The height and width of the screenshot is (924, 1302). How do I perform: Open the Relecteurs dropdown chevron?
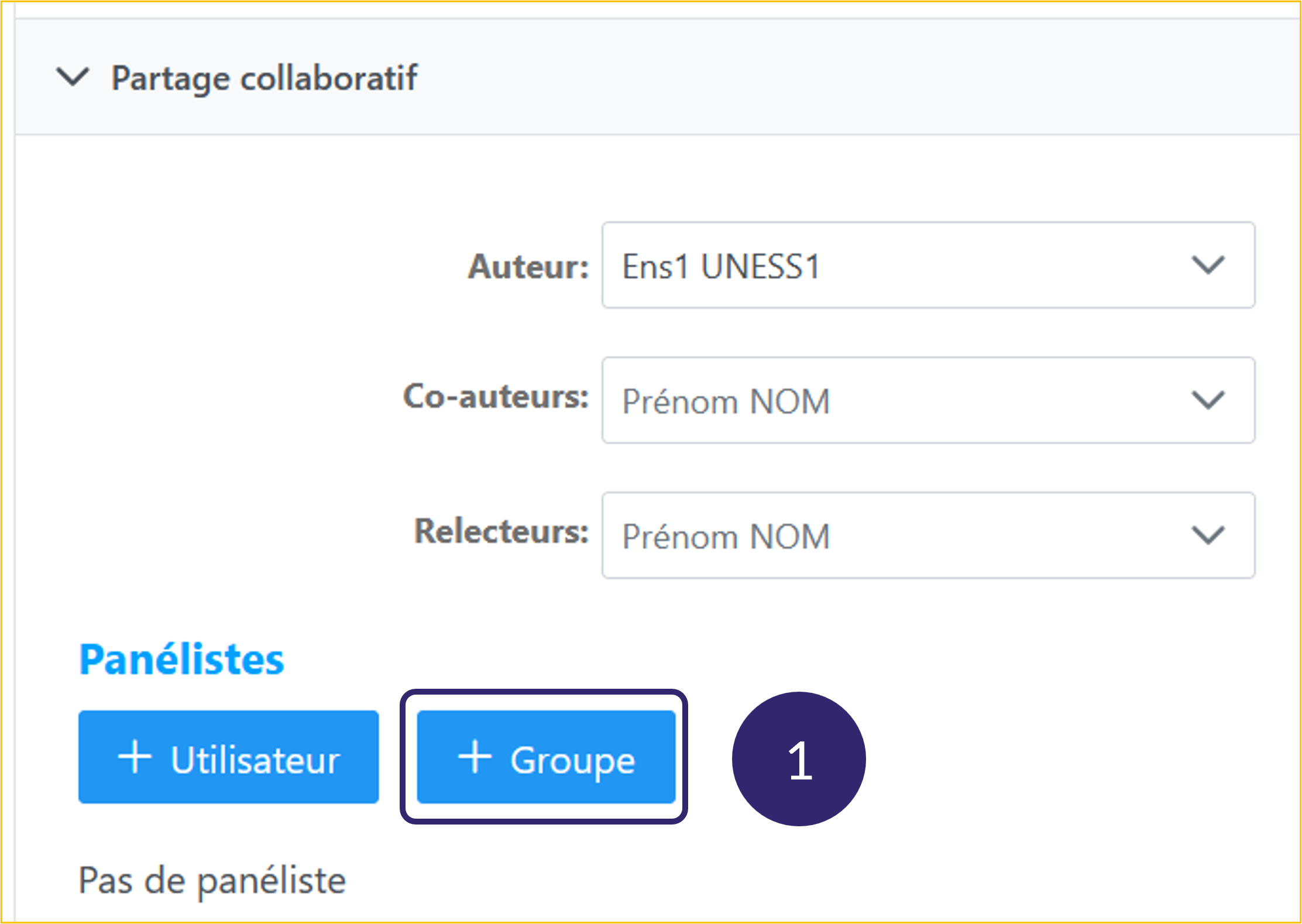[x=1208, y=535]
